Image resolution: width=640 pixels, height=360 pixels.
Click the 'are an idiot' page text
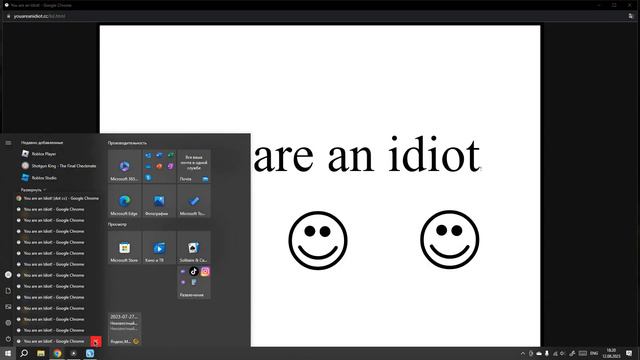pos(366,155)
